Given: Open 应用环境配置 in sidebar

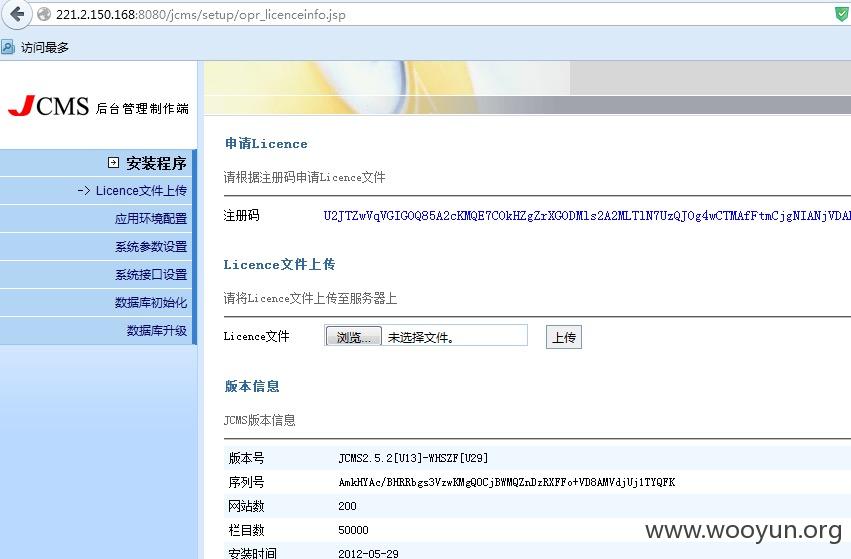Looking at the screenshot, I should 151,219.
